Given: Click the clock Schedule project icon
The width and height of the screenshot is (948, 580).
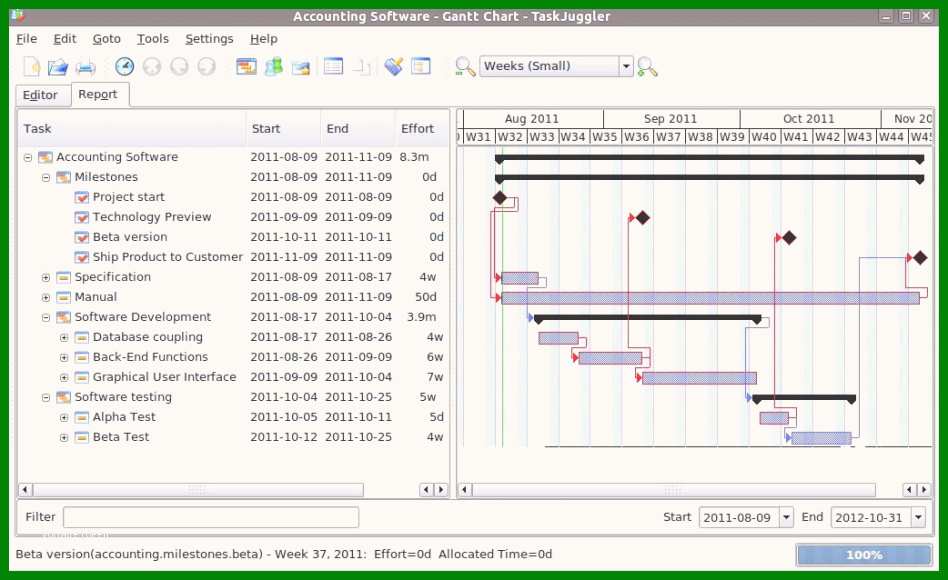Looking at the screenshot, I should 125,66.
